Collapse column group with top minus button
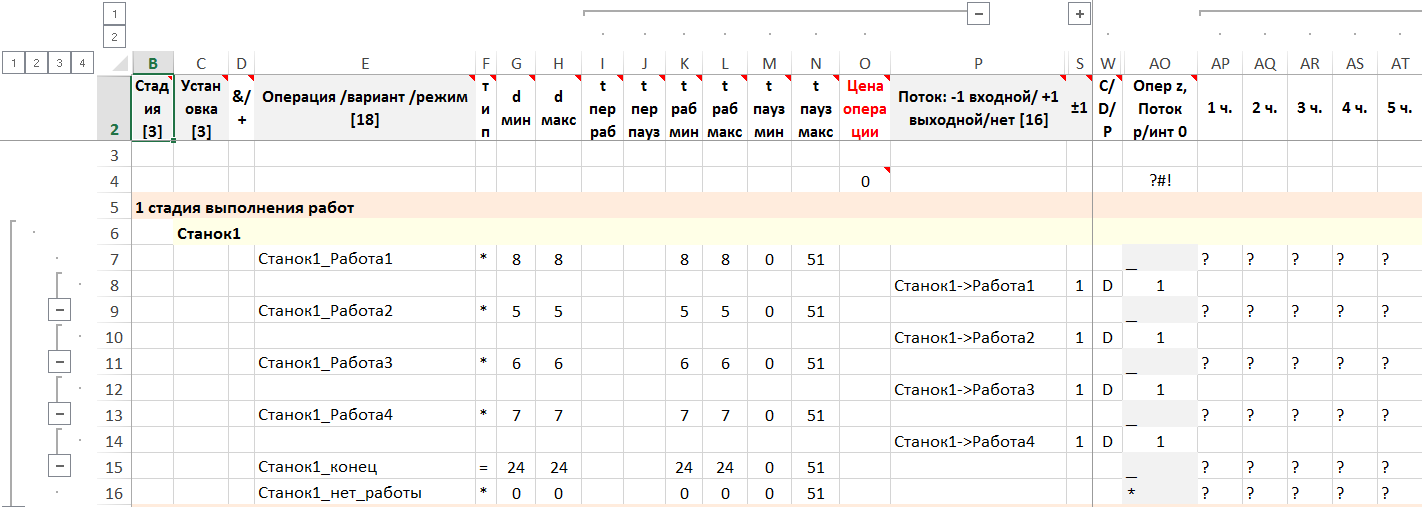Screen dimensions: 1422x507 (978, 13)
